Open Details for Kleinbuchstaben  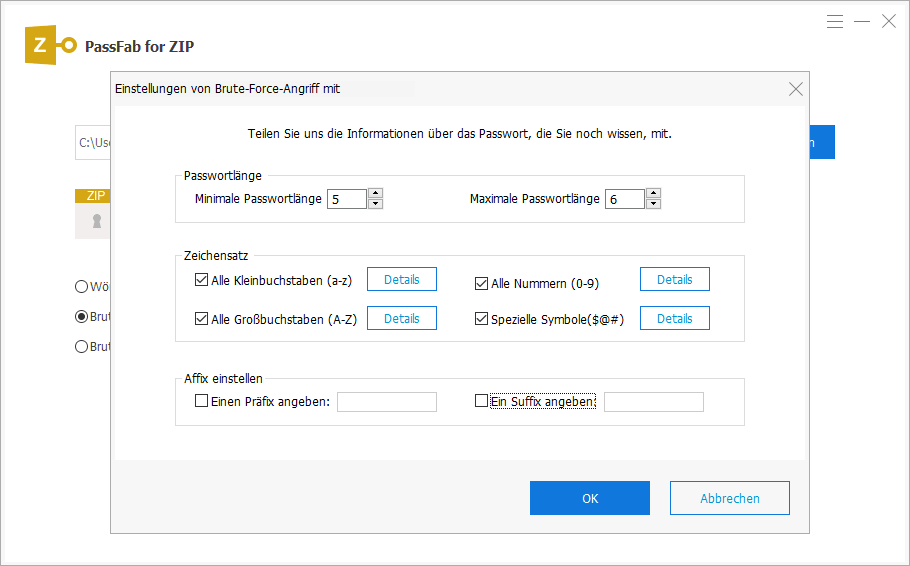402,279
